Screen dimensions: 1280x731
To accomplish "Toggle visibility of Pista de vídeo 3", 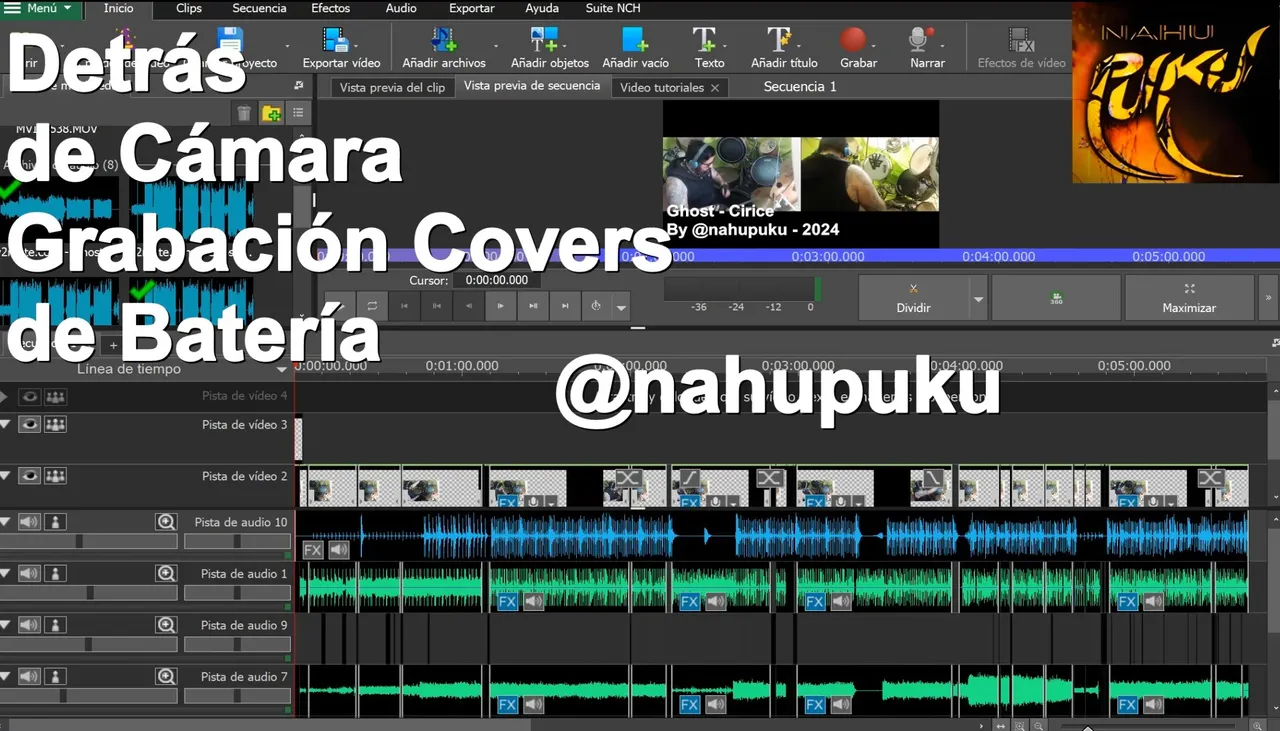I will [x=30, y=424].
